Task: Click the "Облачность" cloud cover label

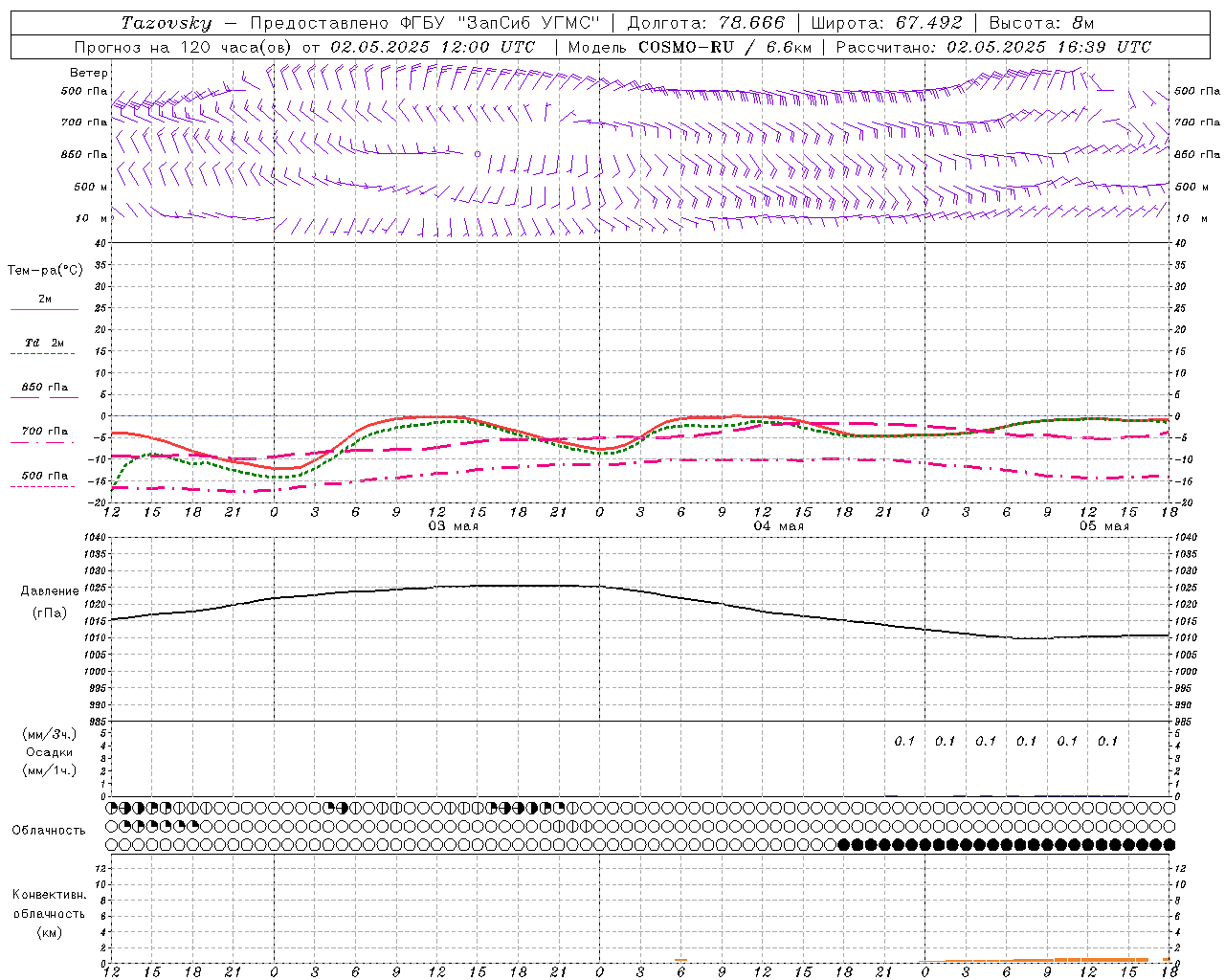Action: 49,831
